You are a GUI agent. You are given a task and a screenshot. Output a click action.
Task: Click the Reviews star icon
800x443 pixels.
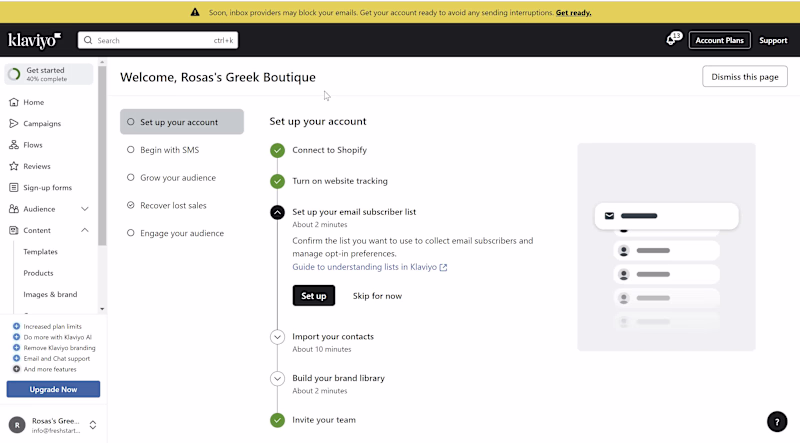tap(14, 166)
